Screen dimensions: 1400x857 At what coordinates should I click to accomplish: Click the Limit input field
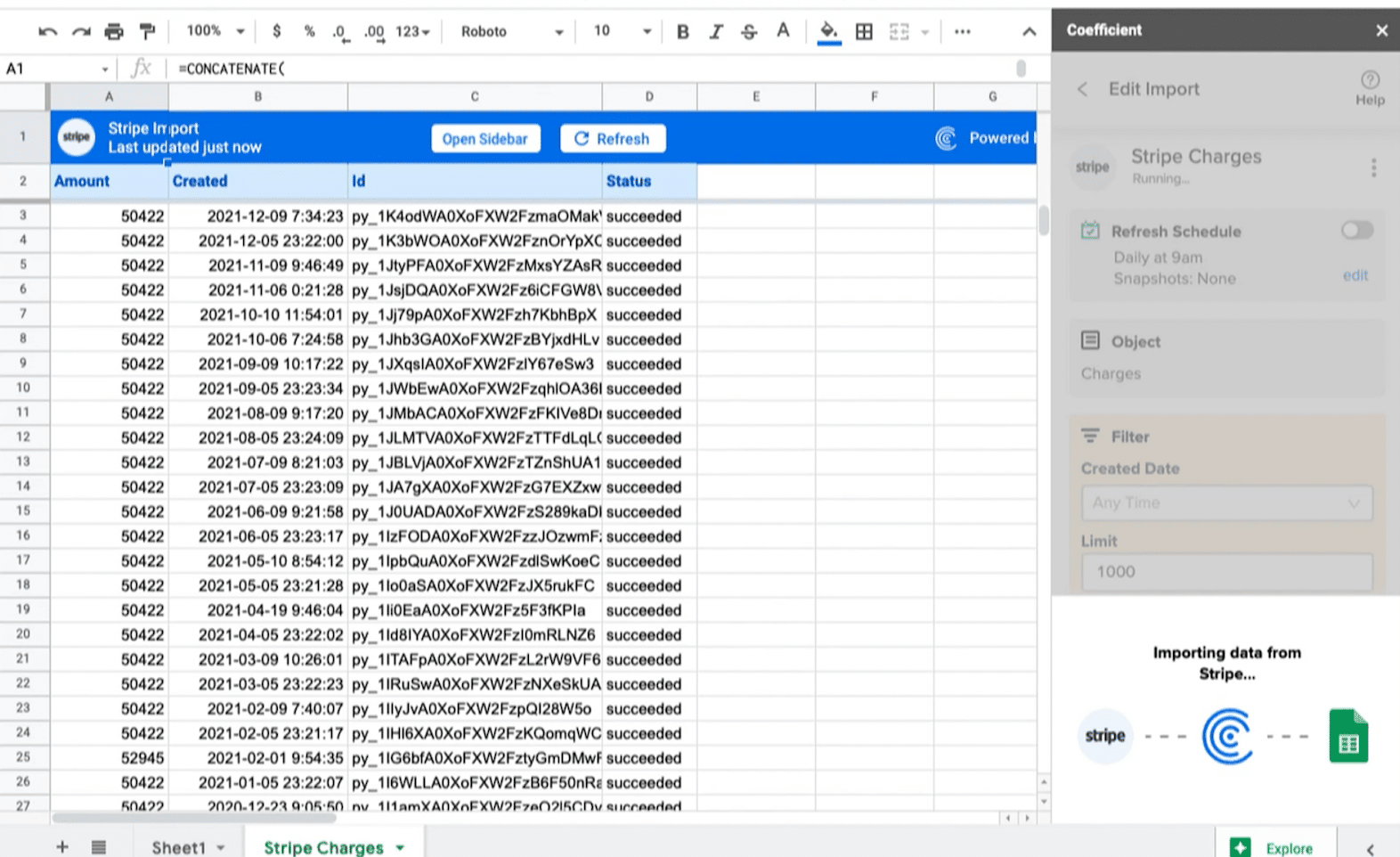point(1226,572)
